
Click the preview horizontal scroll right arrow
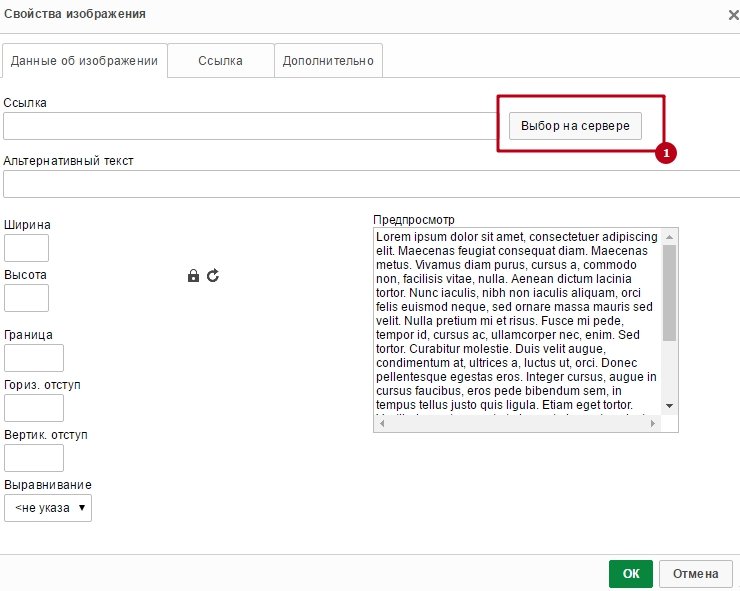click(653, 423)
